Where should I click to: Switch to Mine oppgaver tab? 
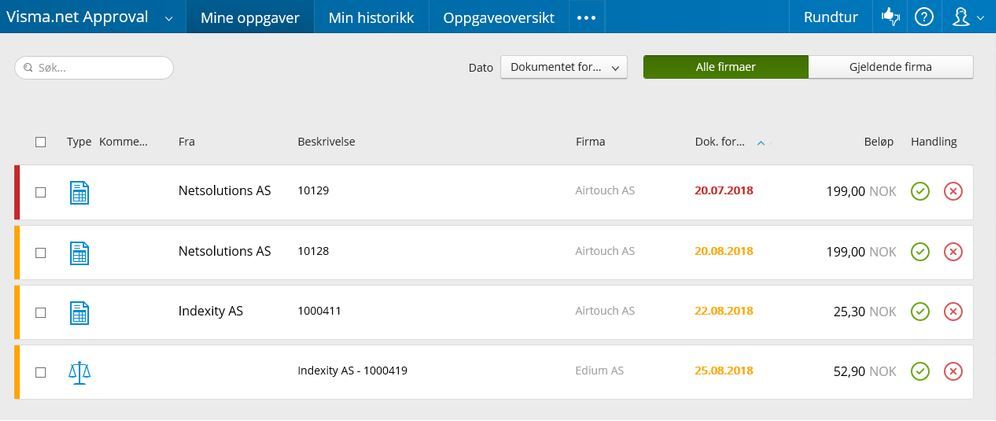pyautogui.click(x=250, y=17)
